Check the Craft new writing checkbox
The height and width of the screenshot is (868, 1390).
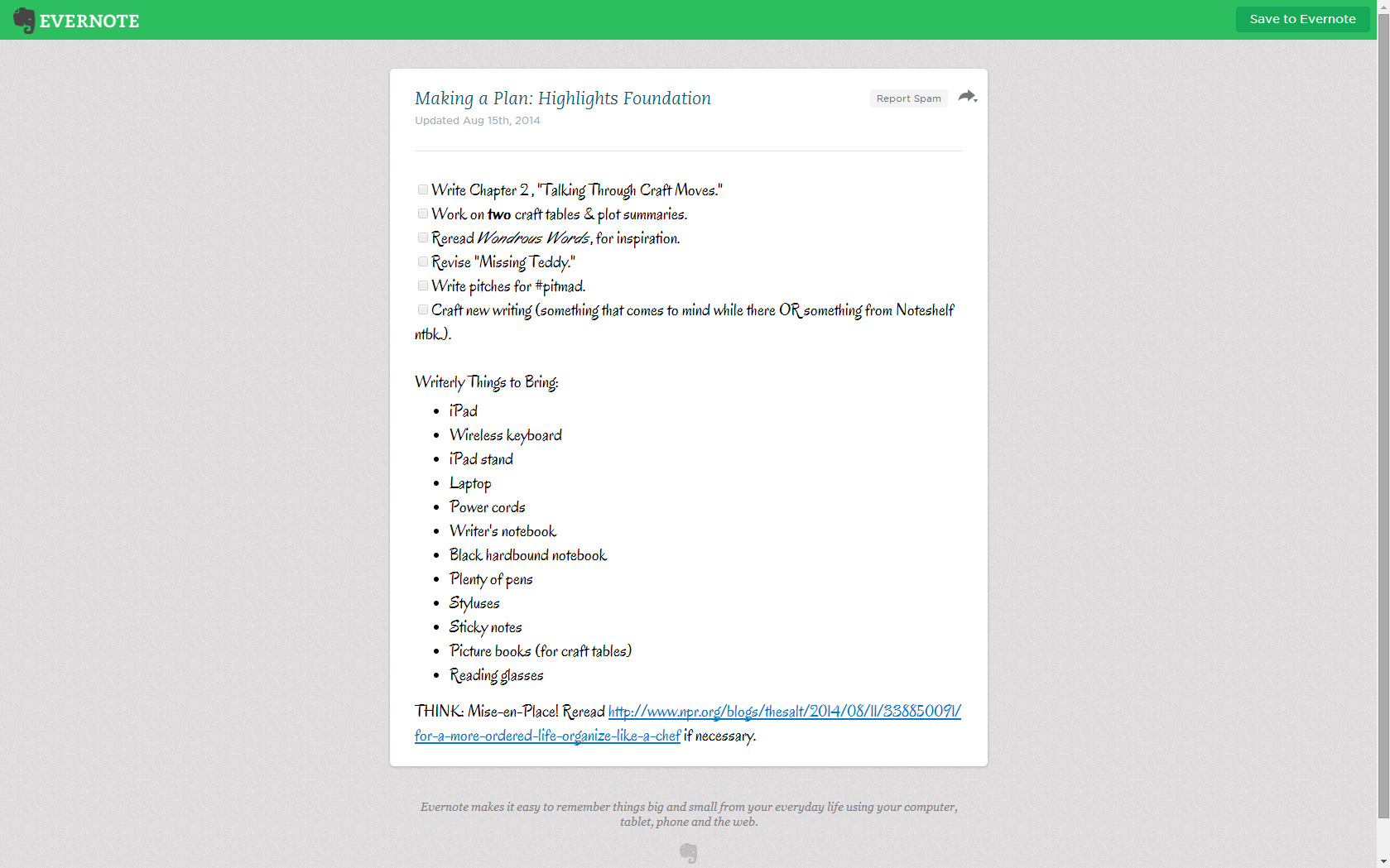(423, 309)
